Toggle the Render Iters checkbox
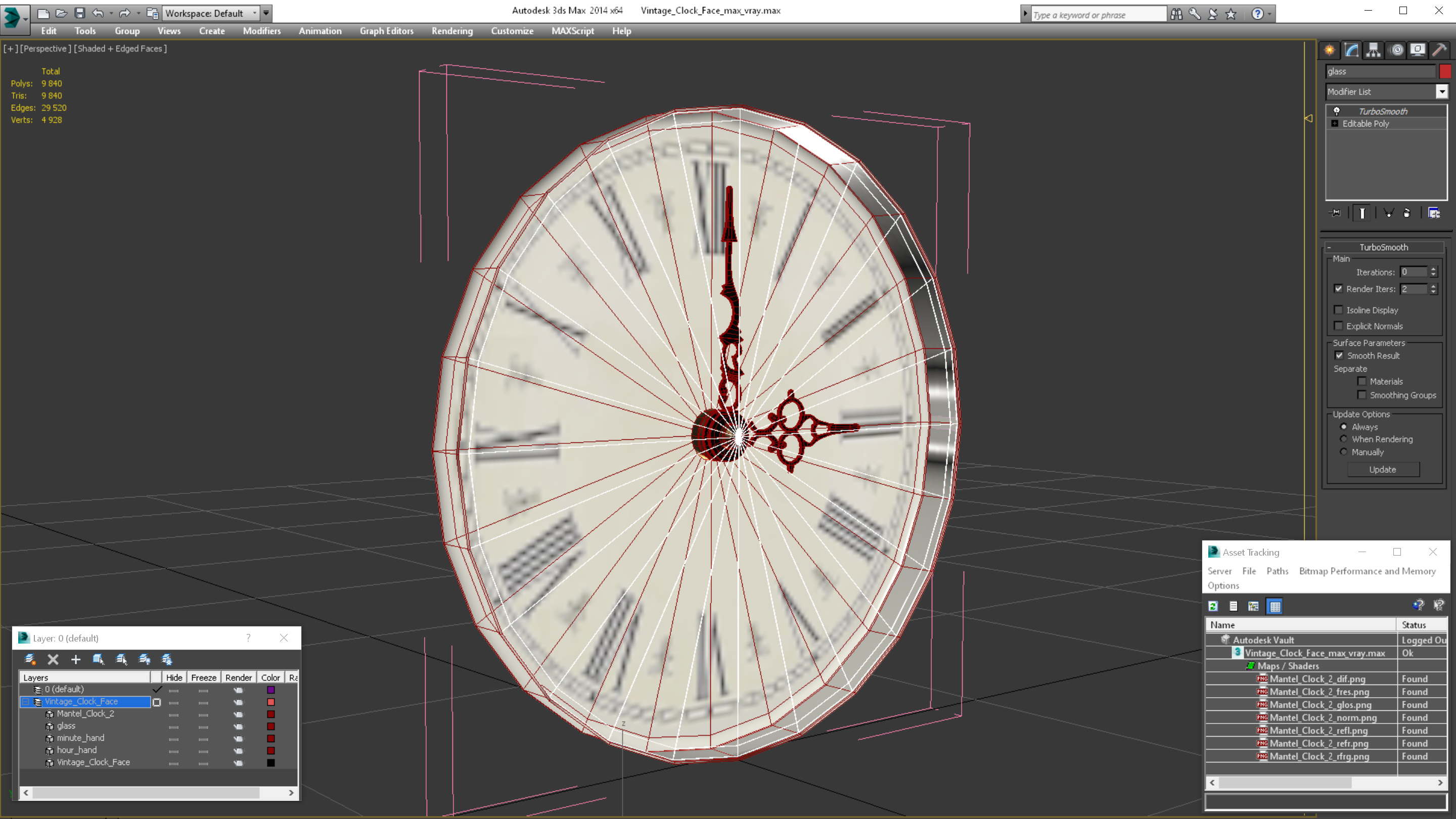Image resolution: width=1456 pixels, height=819 pixels. [1338, 288]
